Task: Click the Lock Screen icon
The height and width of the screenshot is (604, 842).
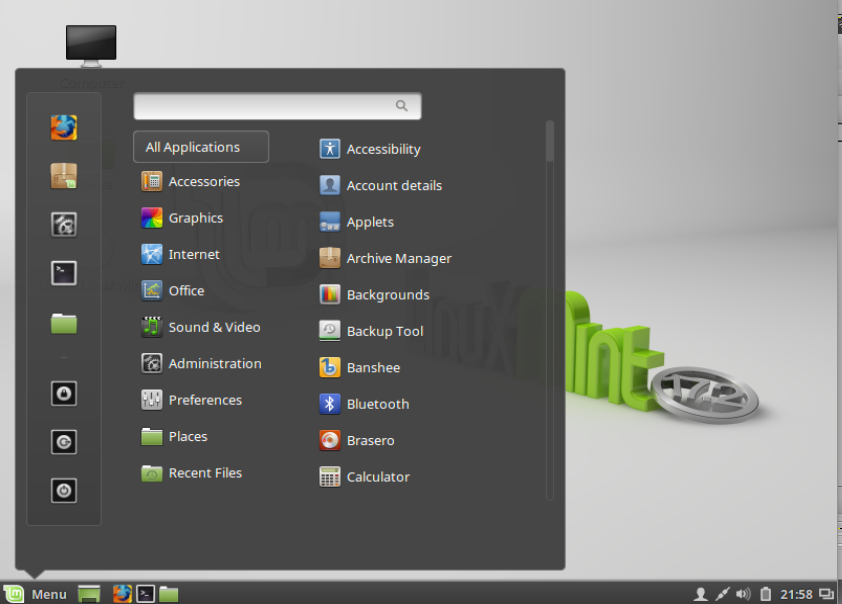Action: (x=64, y=394)
